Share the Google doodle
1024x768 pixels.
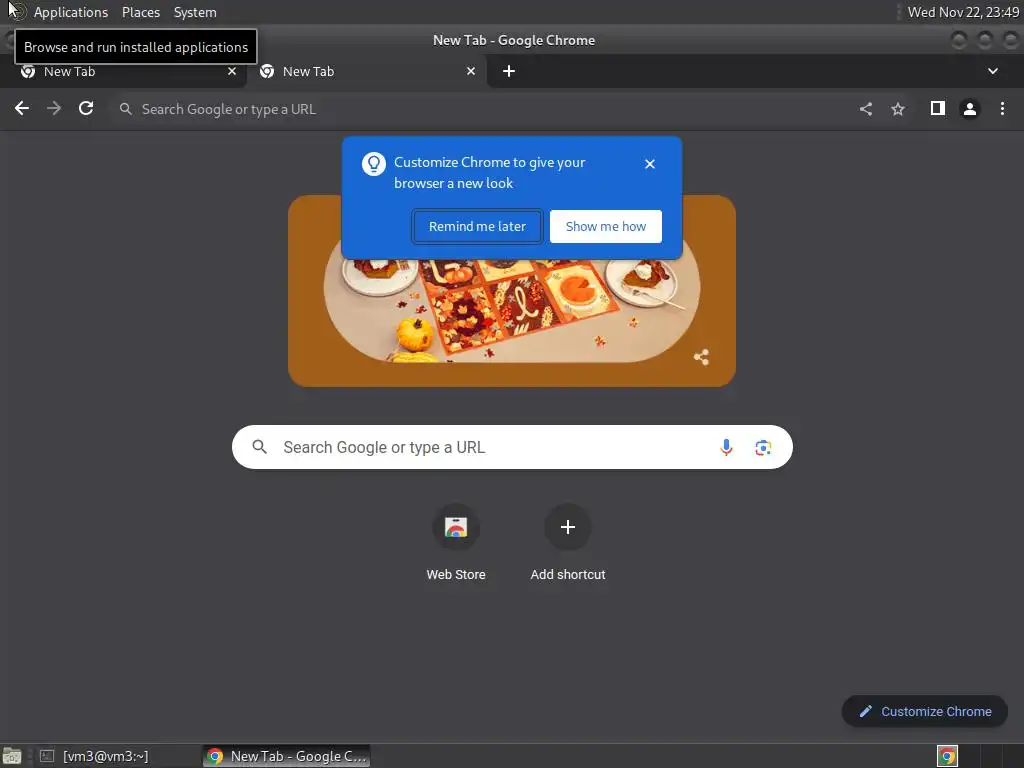tap(701, 357)
